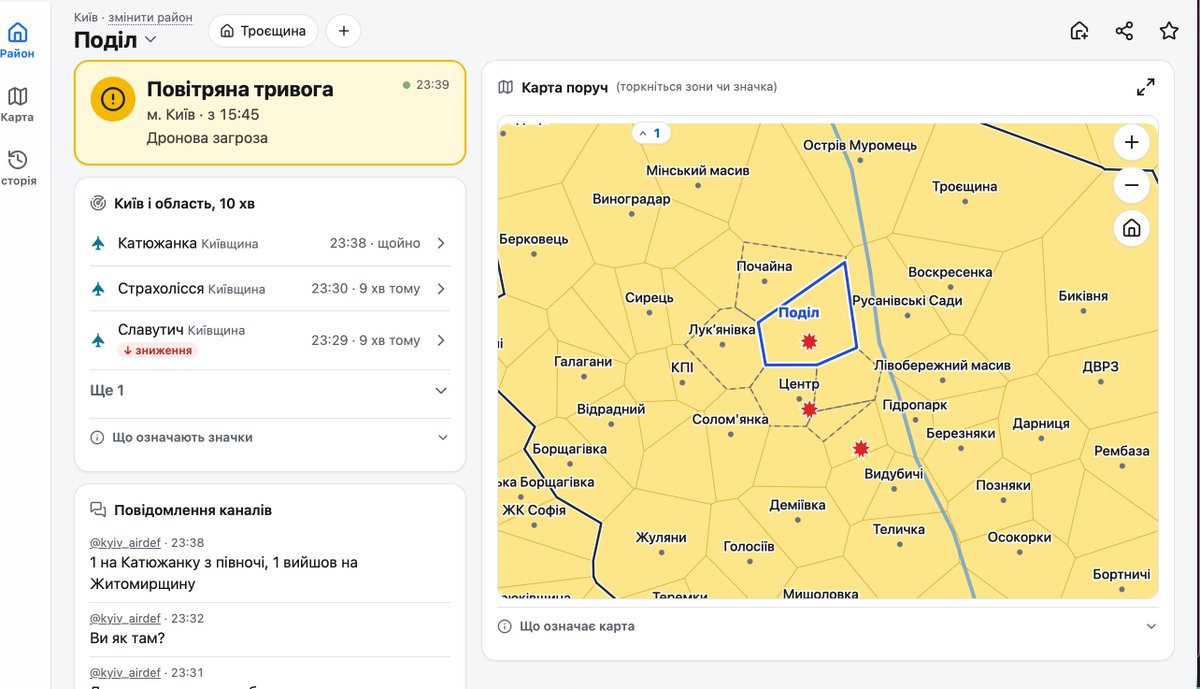Click the Бортничі zone label on map
Image resolution: width=1200 pixels, height=689 pixels.
click(1122, 575)
